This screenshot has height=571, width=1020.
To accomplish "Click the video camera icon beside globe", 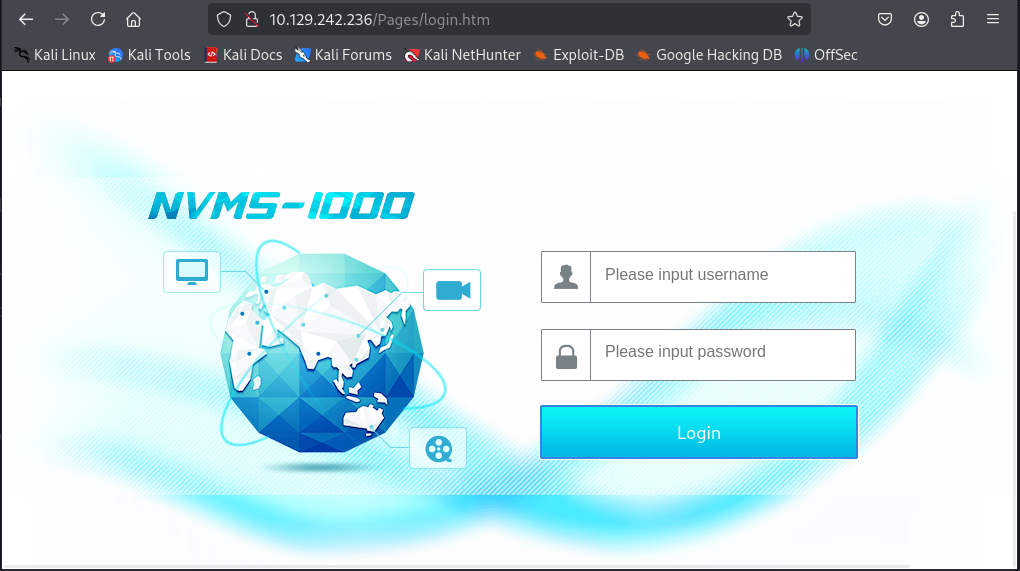I will (452, 290).
